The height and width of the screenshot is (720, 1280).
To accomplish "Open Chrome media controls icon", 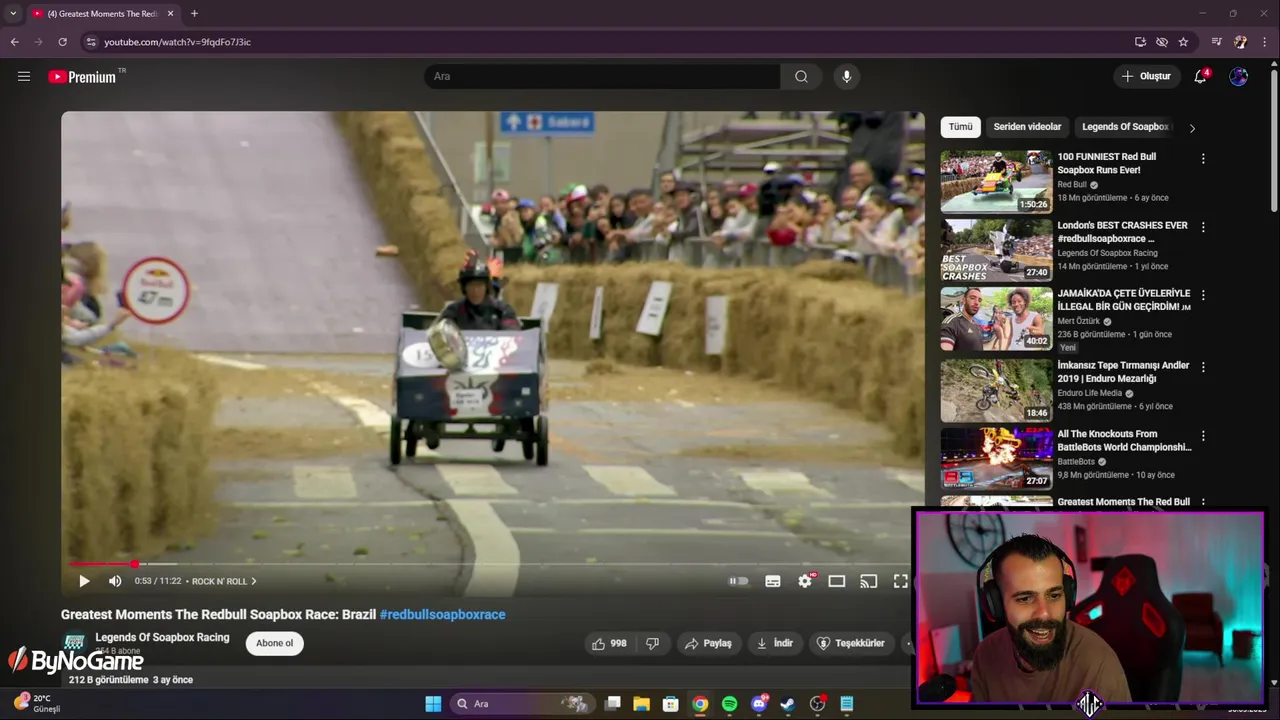I will [x=1217, y=42].
